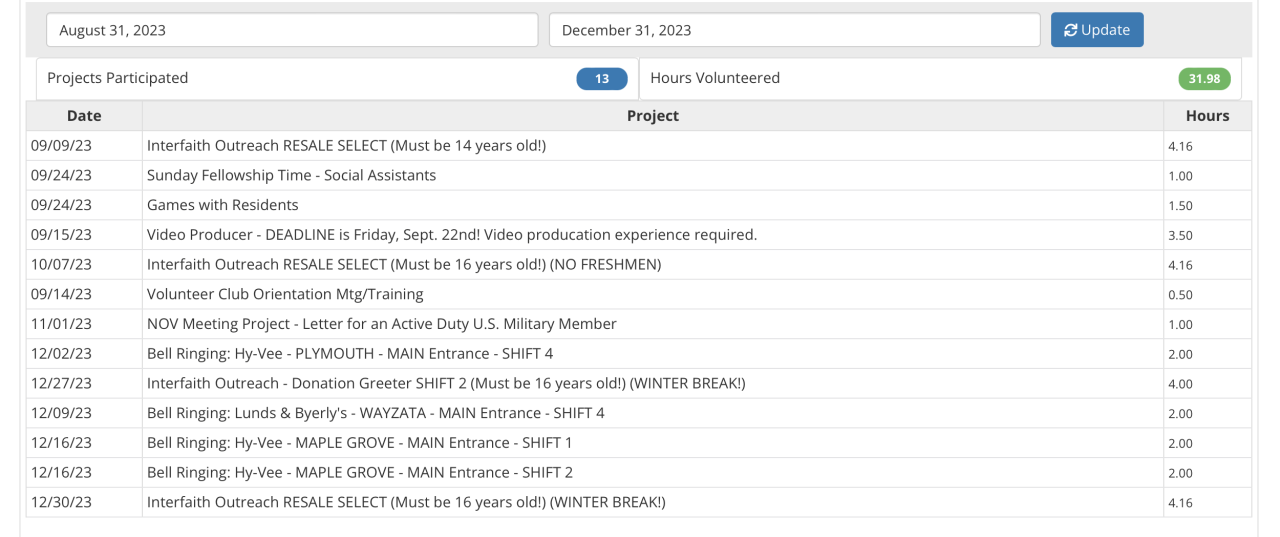The image size is (1280, 537).
Task: Click the Video Producer project entry
Action: coord(451,235)
